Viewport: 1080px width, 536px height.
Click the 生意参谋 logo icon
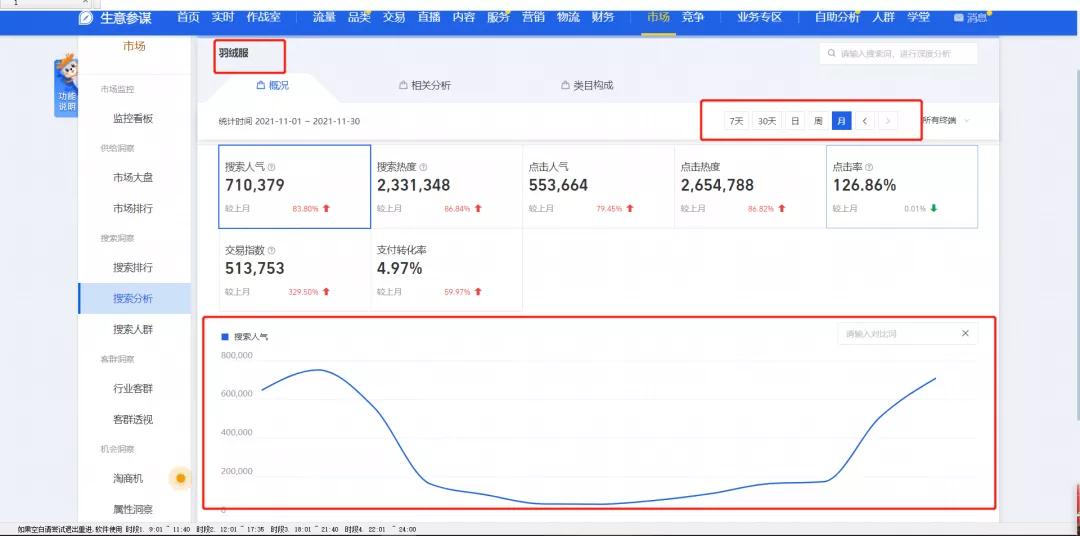[86, 18]
